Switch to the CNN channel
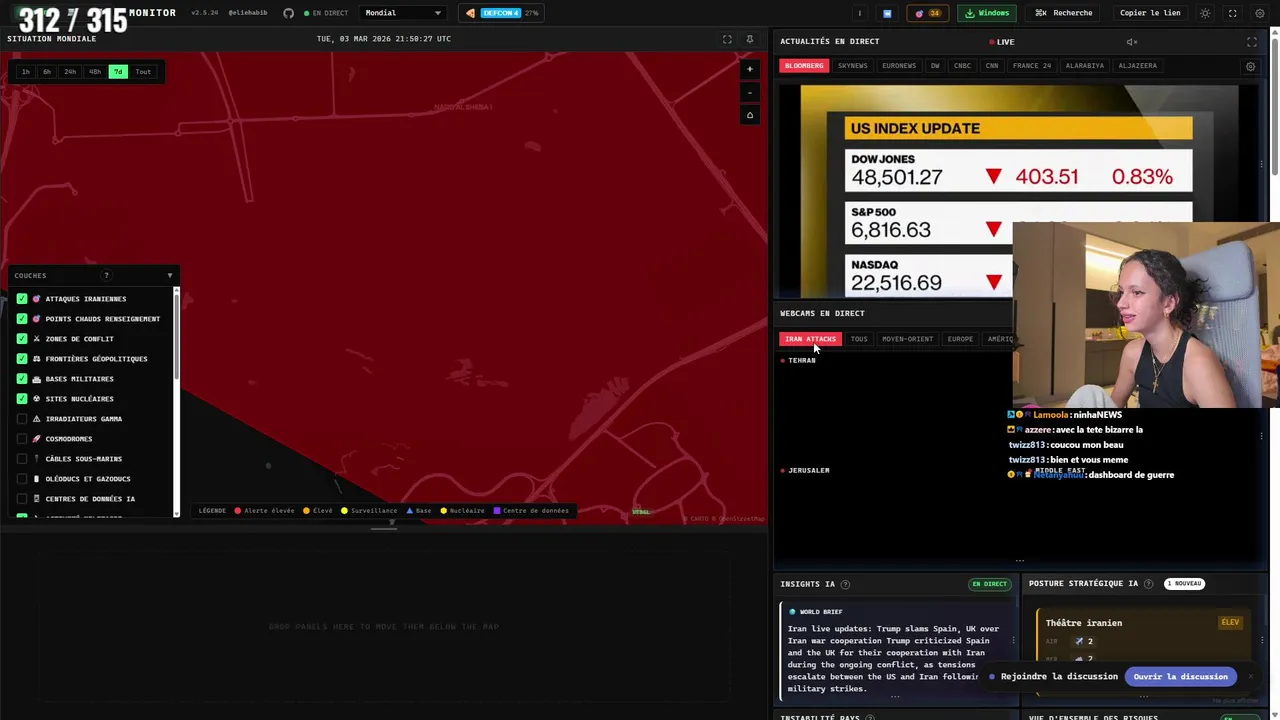The image size is (1280, 720). 992,66
